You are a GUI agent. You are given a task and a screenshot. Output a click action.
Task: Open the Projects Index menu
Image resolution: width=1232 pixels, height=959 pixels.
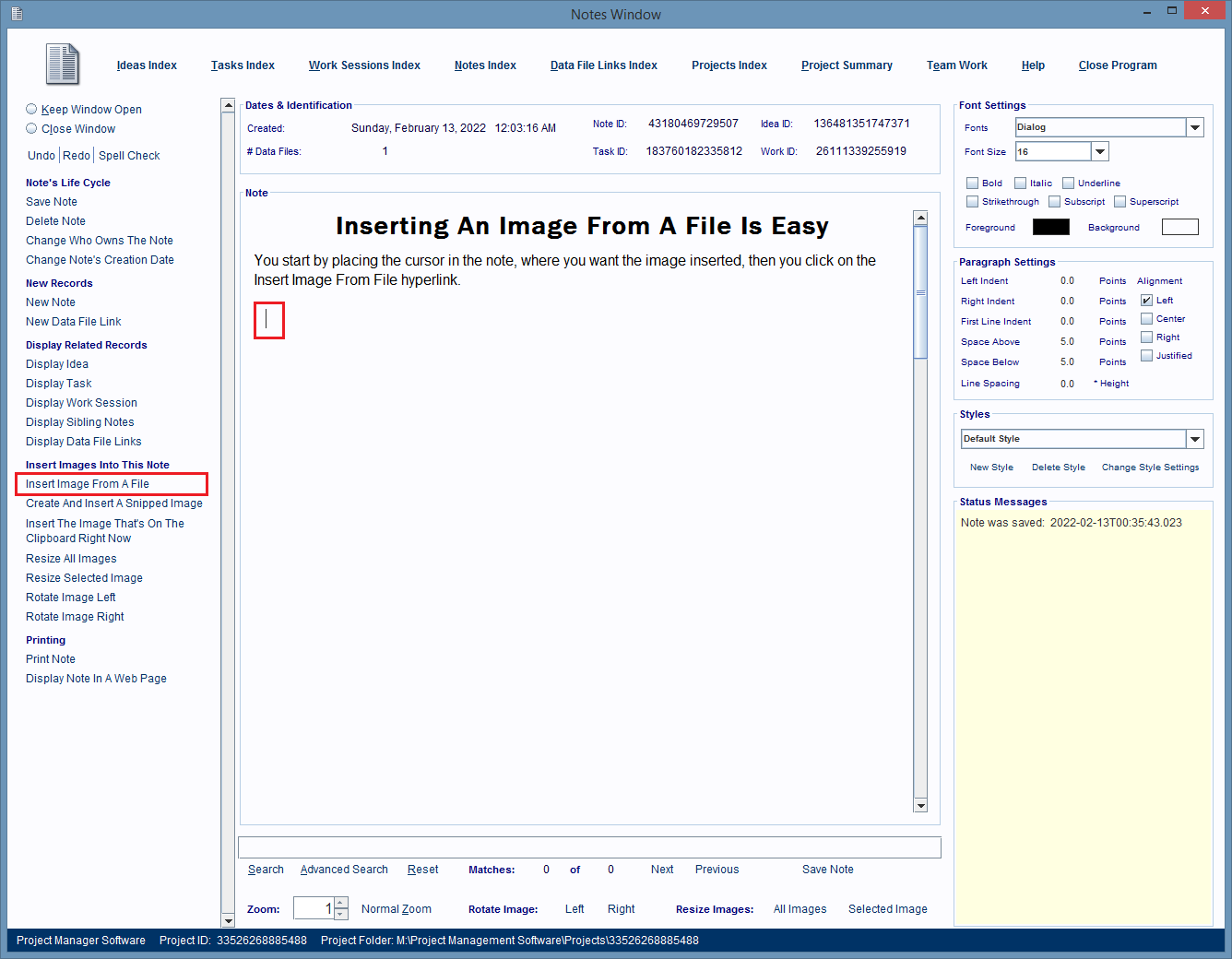pyautogui.click(x=729, y=65)
